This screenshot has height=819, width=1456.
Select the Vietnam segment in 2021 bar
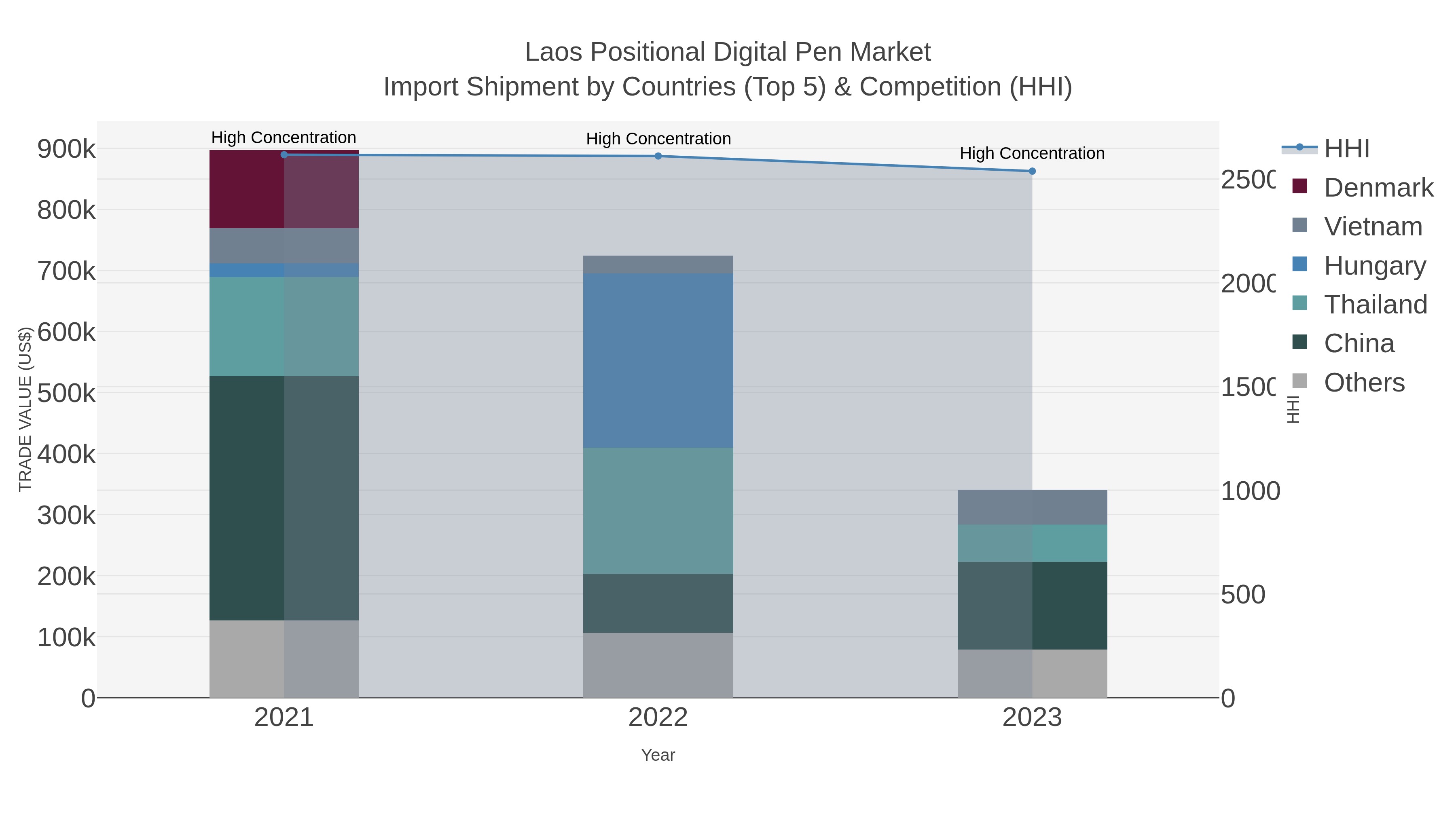tap(284, 246)
